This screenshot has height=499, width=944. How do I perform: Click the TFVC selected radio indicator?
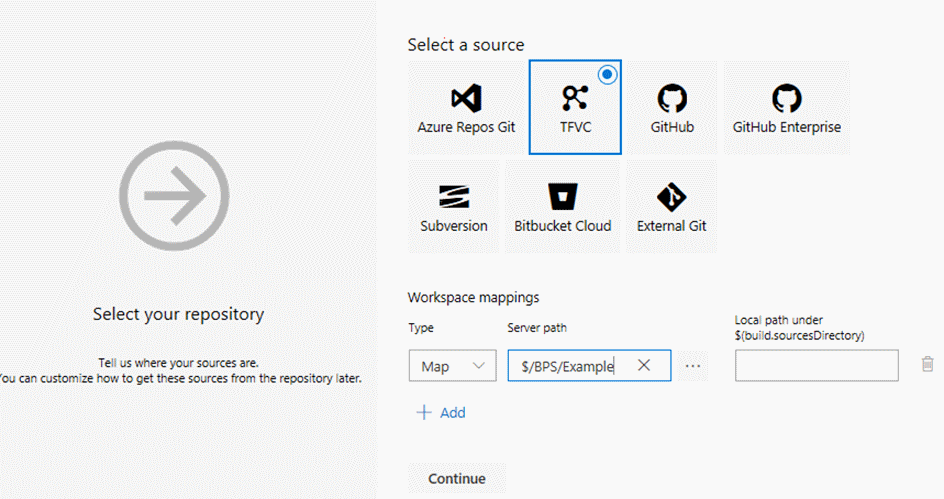coord(607,75)
